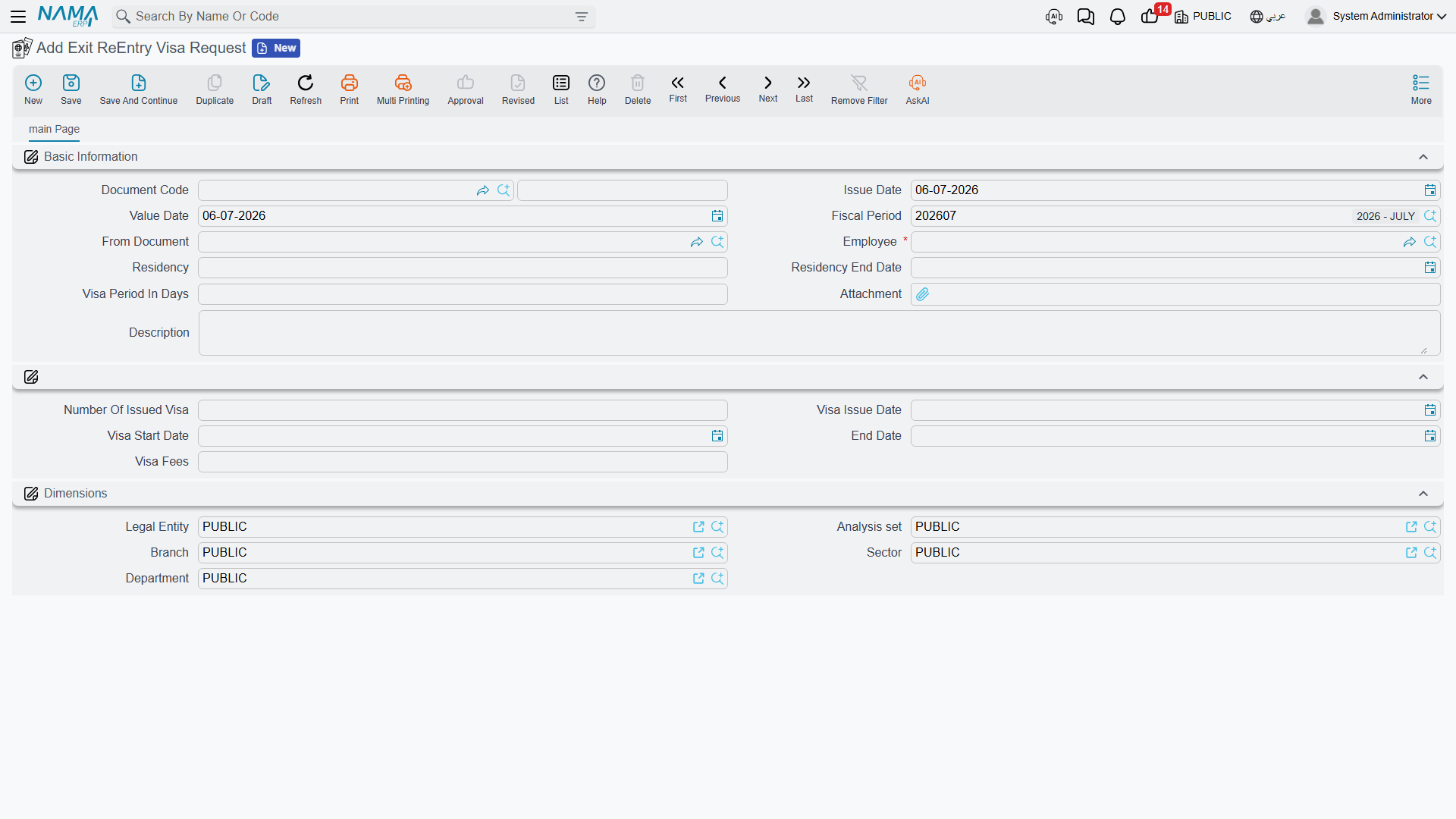The width and height of the screenshot is (1456, 819).
Task: Open Analysis set lookup search
Action: click(1430, 527)
